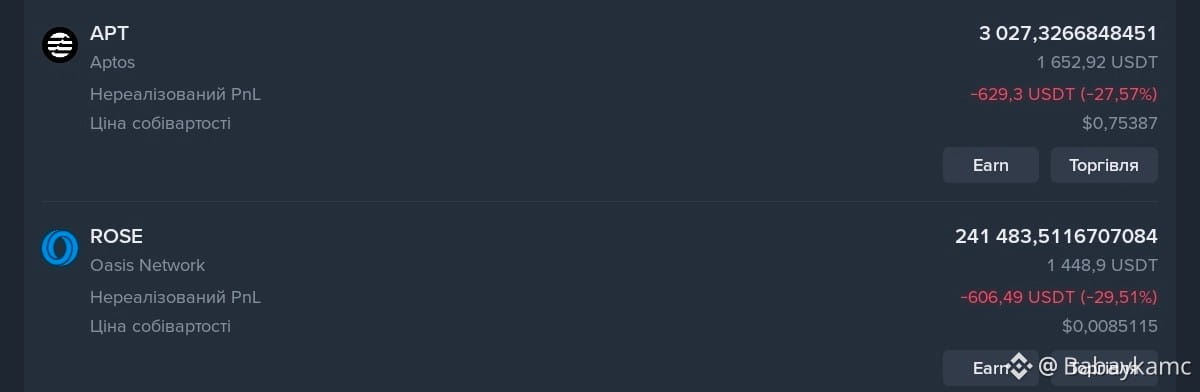The image size is (1200, 392).
Task: Click the Oasis Network asset name
Action: click(x=147, y=265)
